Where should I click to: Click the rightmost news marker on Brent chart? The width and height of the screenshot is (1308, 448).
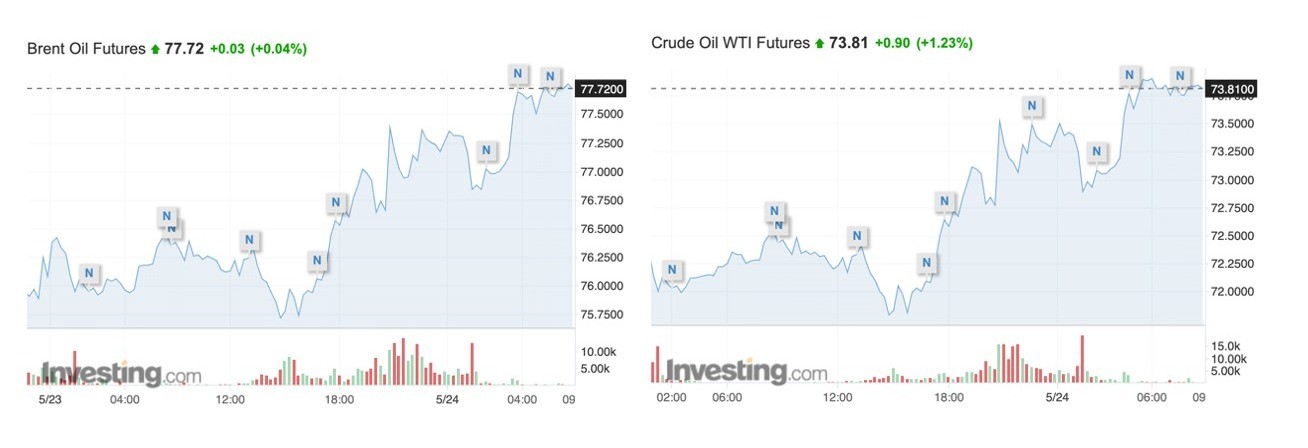[549, 76]
